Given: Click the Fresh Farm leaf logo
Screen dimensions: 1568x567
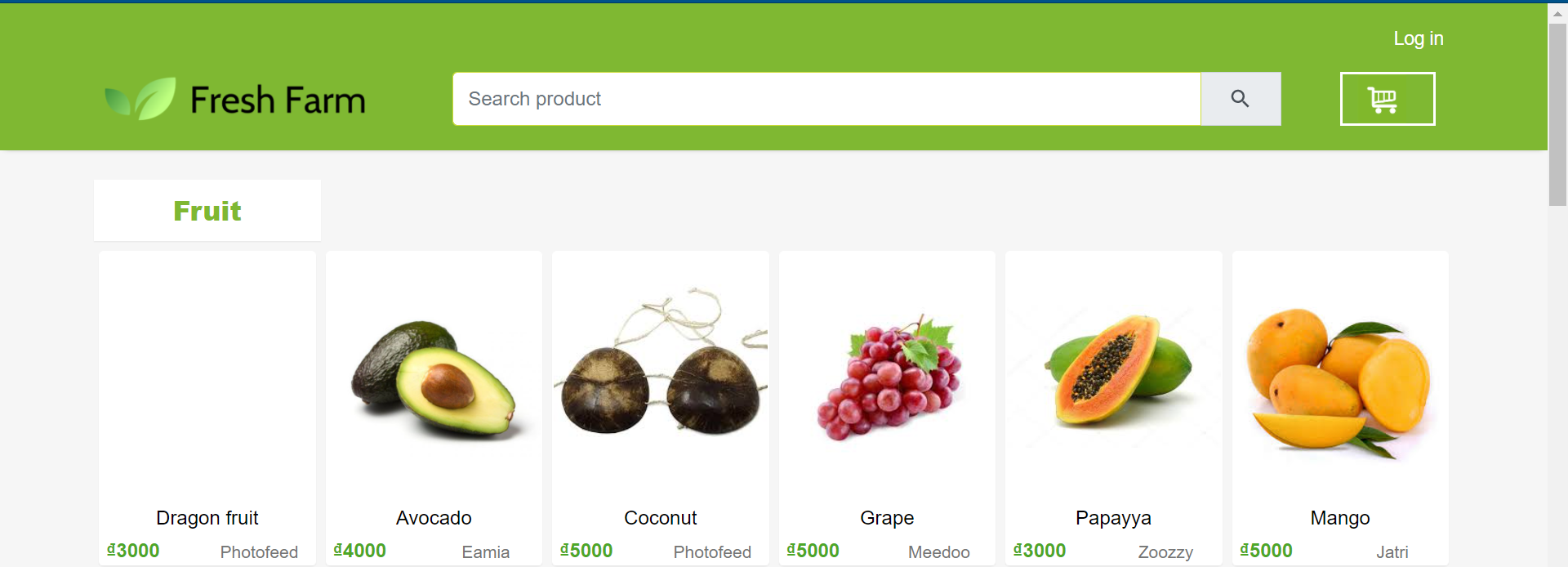Looking at the screenshot, I should 140,99.
